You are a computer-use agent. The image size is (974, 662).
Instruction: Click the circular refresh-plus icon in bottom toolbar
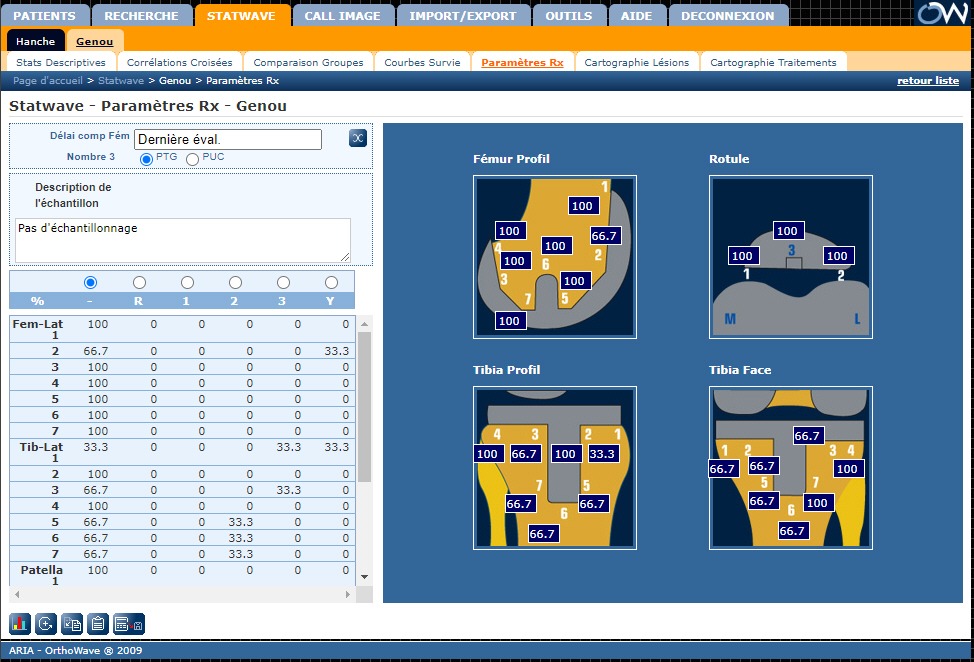click(46, 623)
